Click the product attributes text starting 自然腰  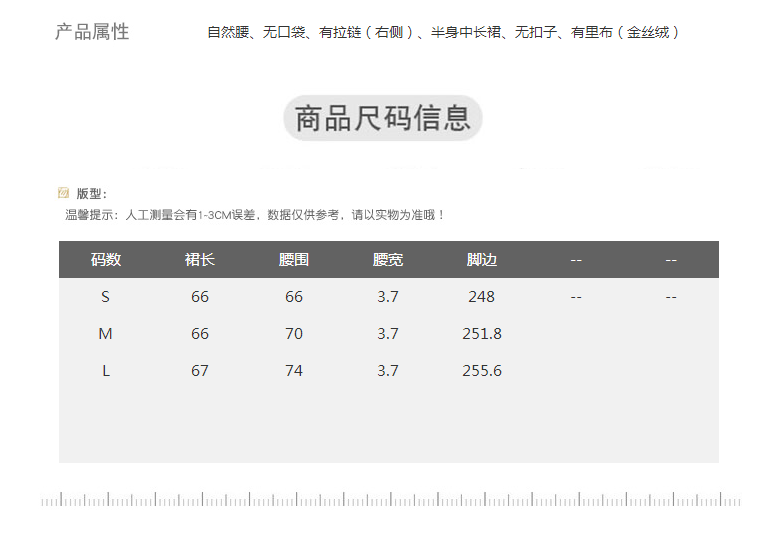tap(445, 32)
